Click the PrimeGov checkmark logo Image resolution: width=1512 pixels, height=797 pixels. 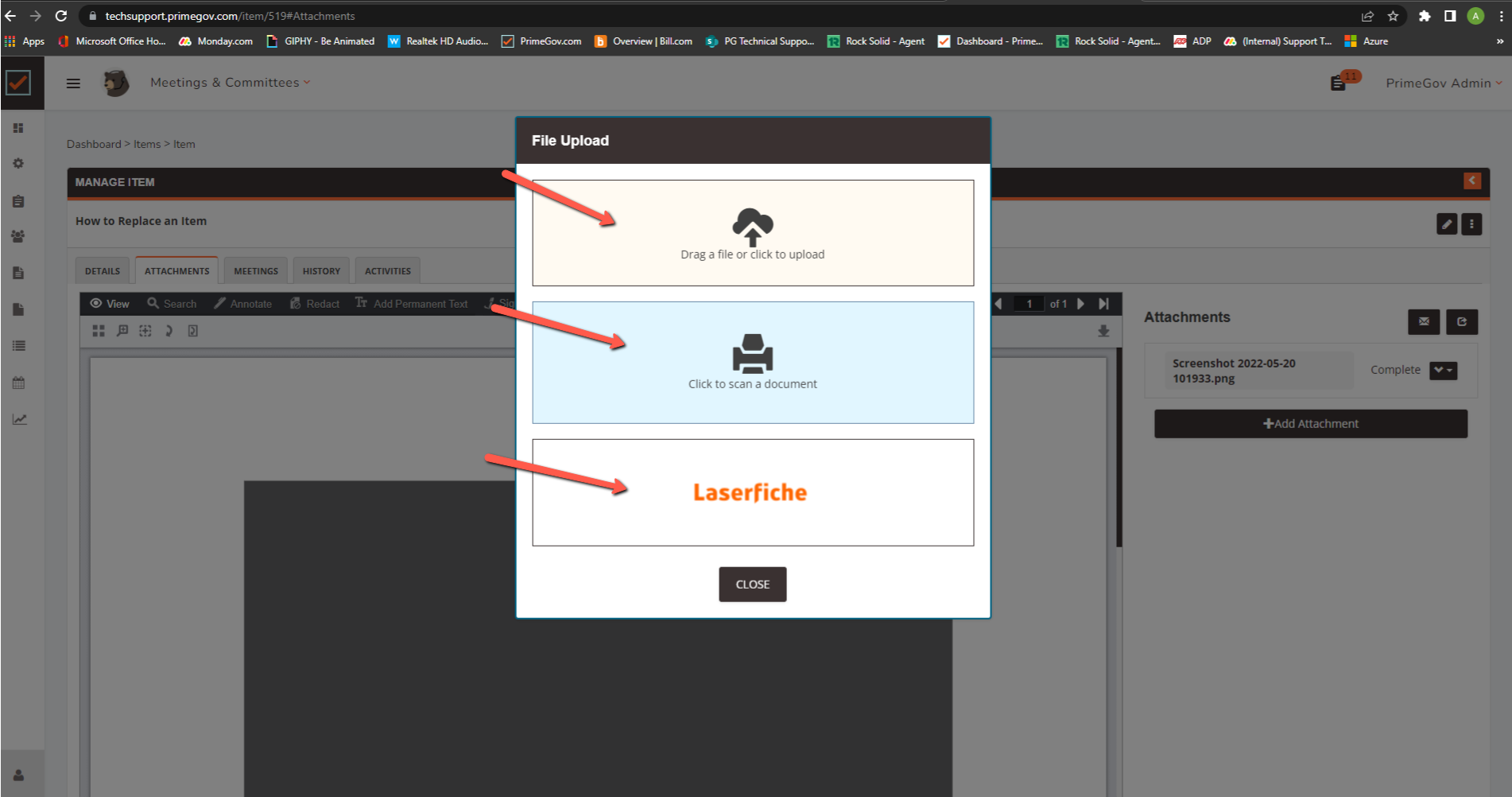[18, 83]
